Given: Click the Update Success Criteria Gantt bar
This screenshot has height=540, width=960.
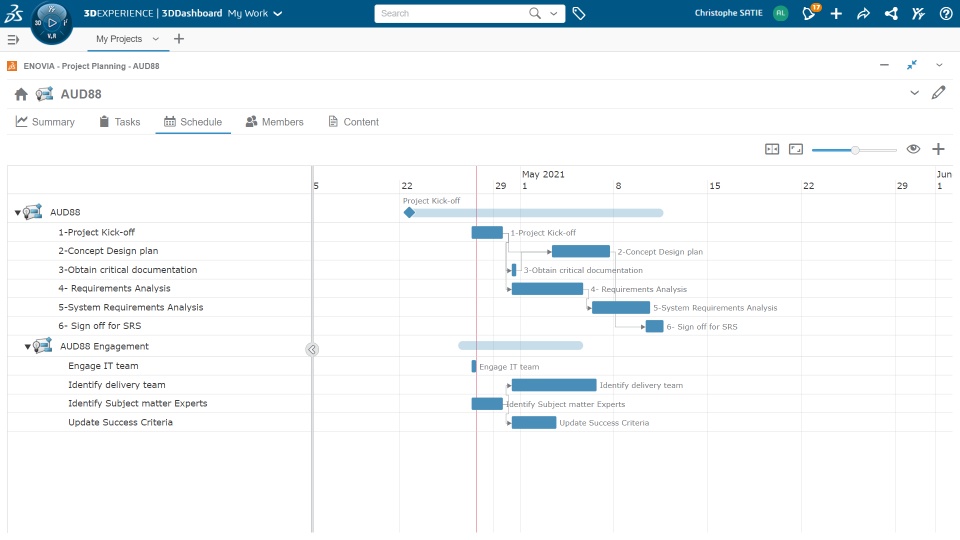Looking at the screenshot, I should coord(534,422).
